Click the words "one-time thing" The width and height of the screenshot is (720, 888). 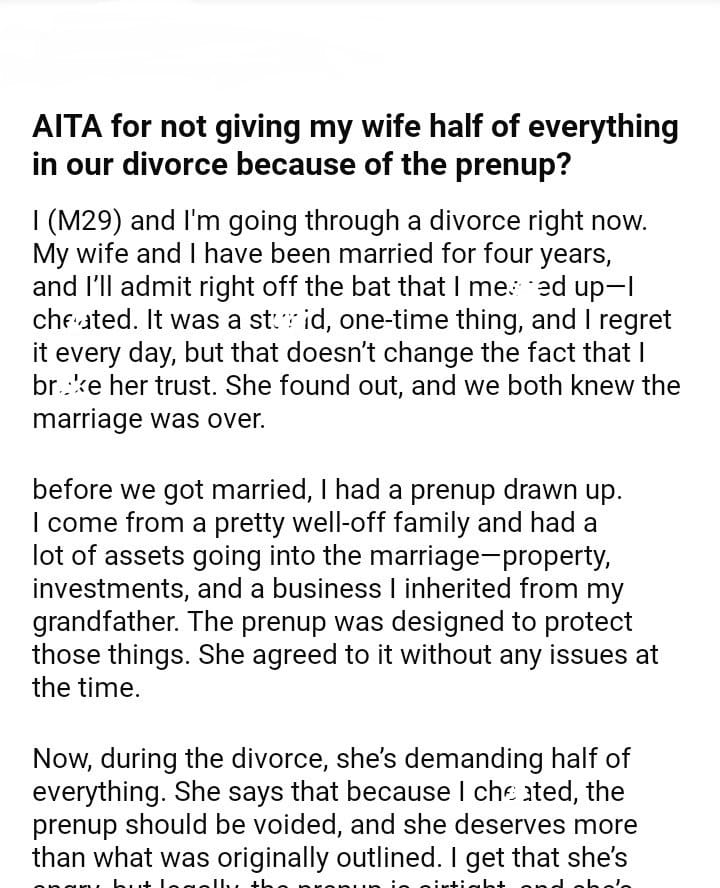pos(385,320)
